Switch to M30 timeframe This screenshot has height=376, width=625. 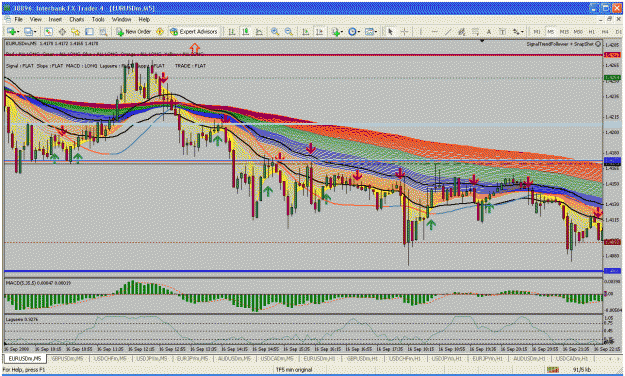coord(578,31)
